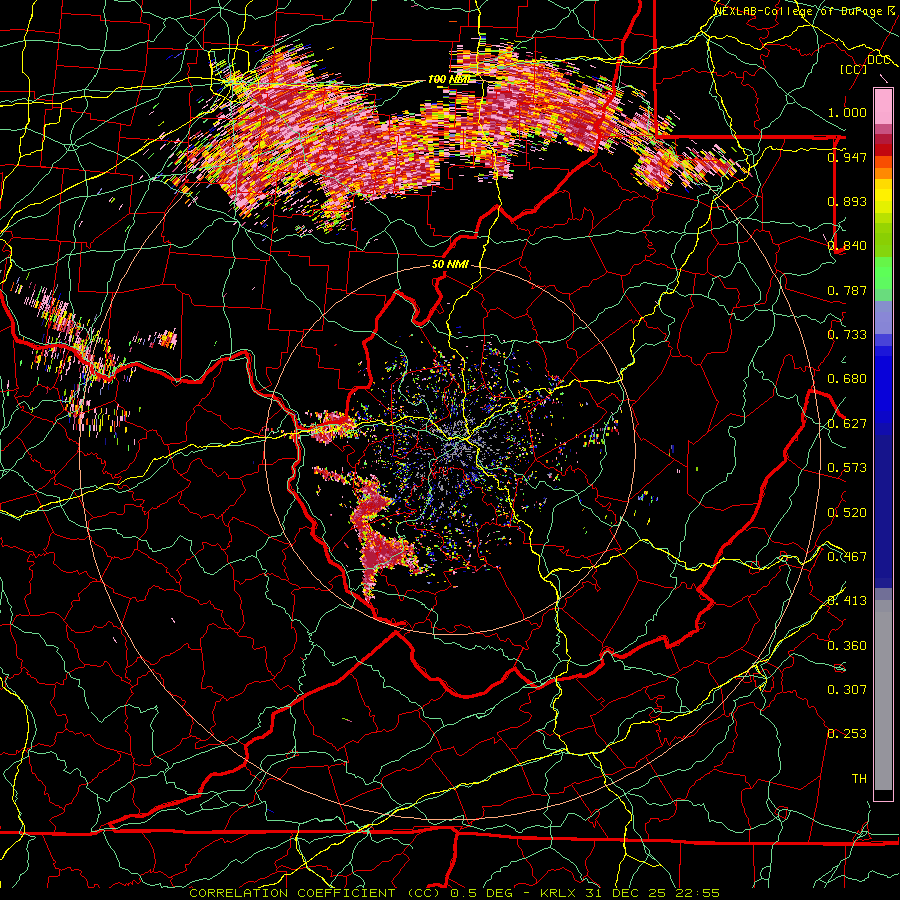The width and height of the screenshot is (900, 900).
Task: Click the 0.840 scale value
Action: coord(847,246)
